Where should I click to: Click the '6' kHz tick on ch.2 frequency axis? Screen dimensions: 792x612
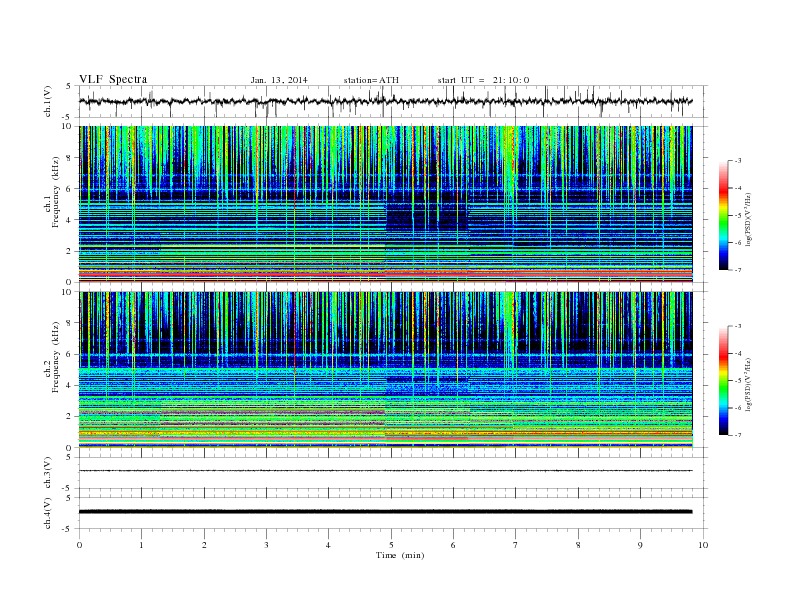click(x=69, y=354)
